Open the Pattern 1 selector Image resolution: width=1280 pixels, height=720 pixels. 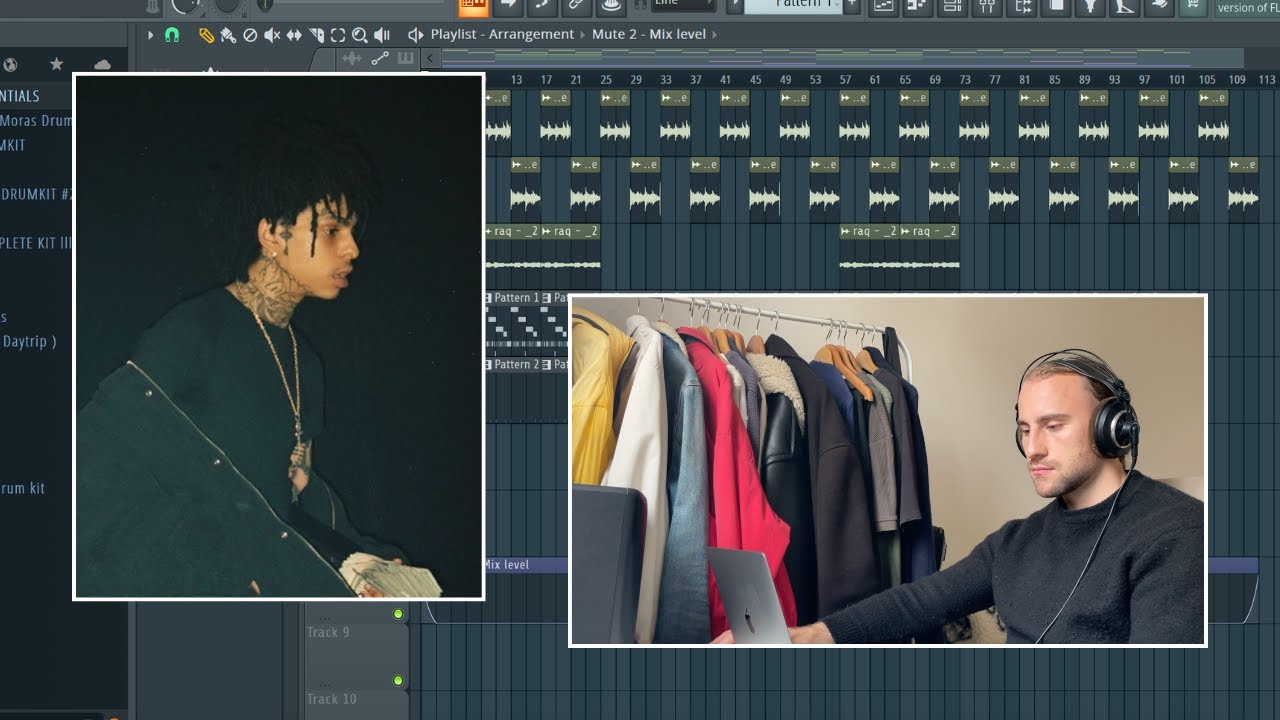[x=792, y=5]
